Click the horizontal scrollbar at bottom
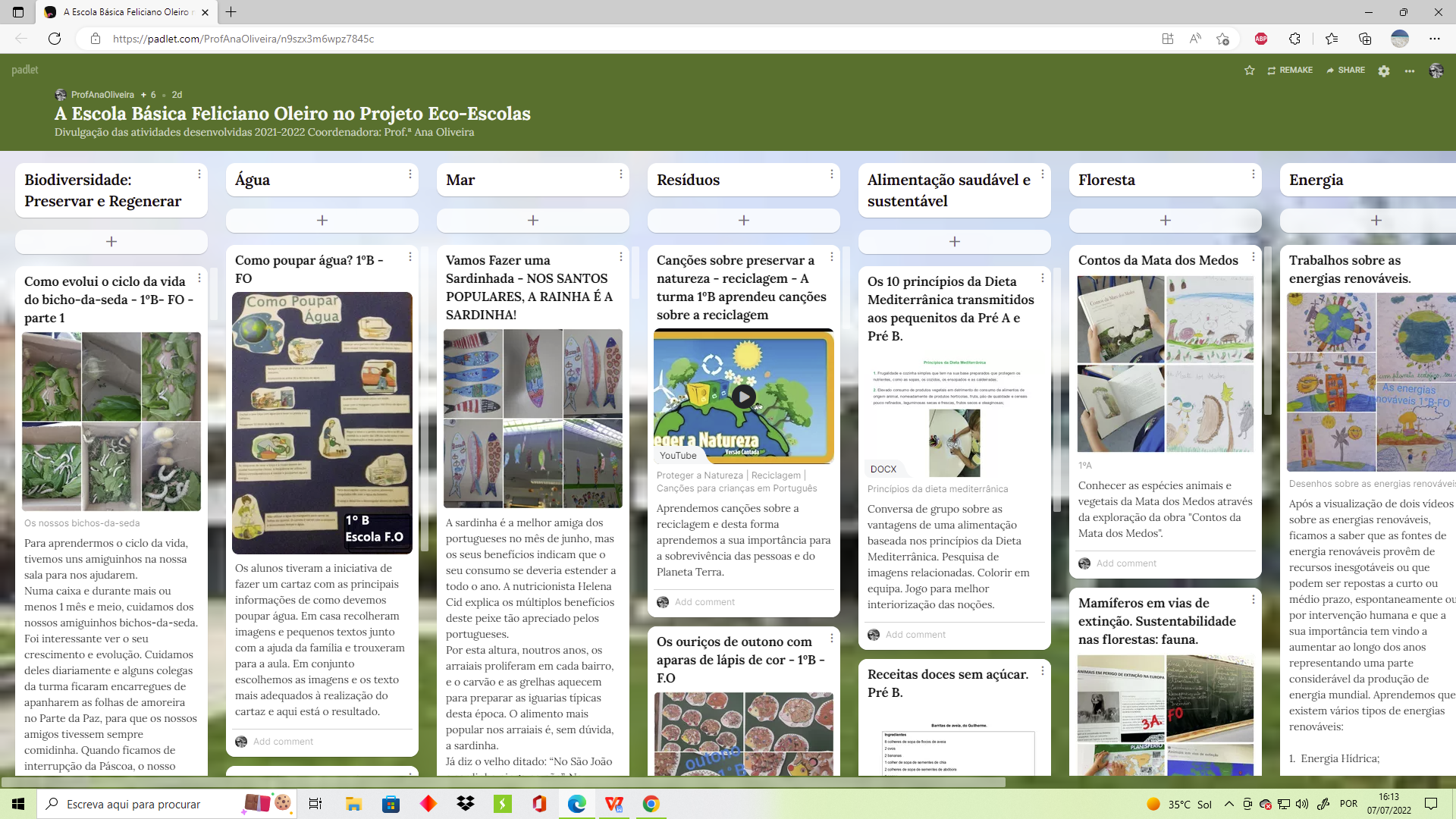The image size is (1456, 819). point(503,782)
